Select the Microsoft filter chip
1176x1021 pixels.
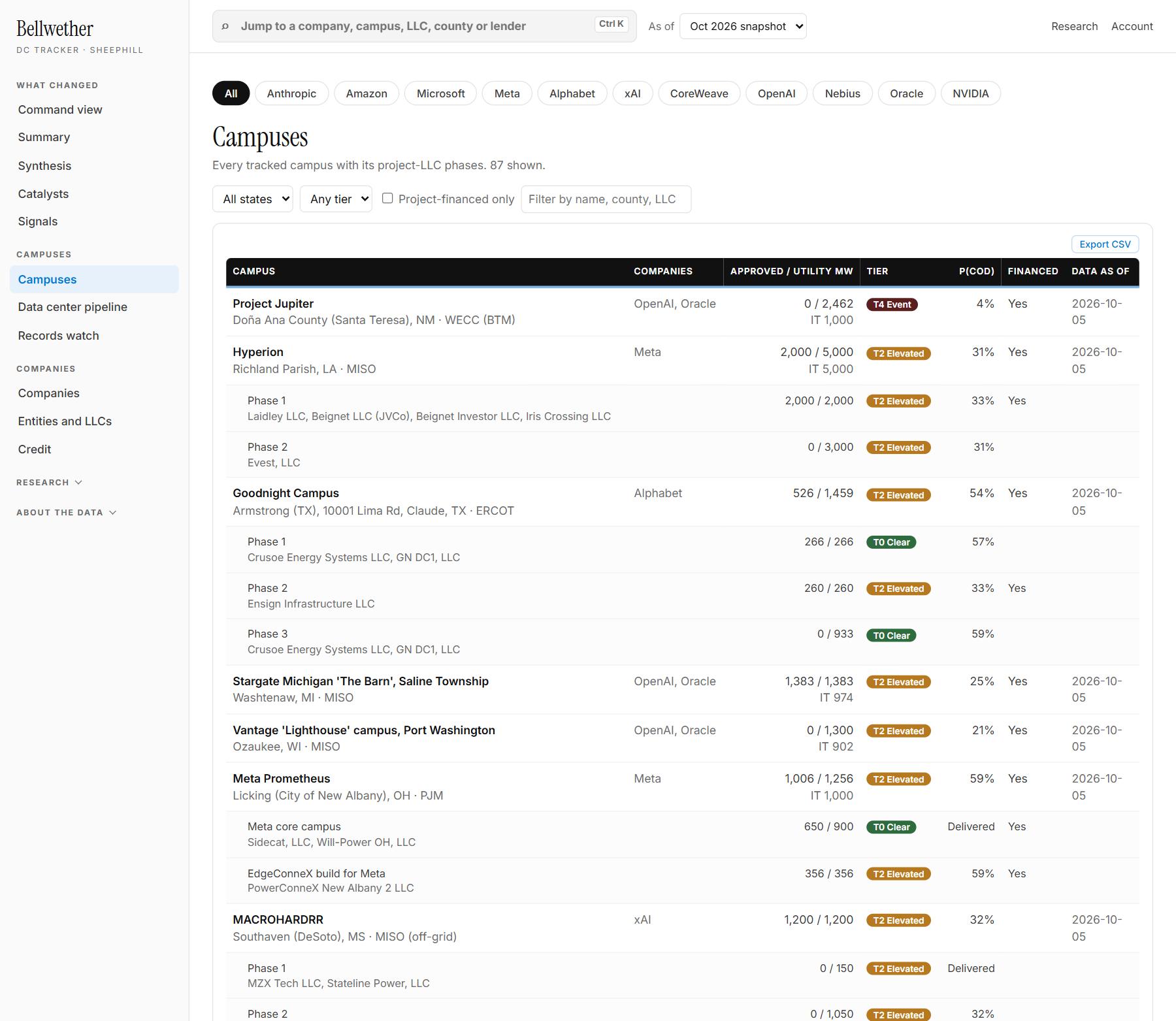(x=440, y=93)
